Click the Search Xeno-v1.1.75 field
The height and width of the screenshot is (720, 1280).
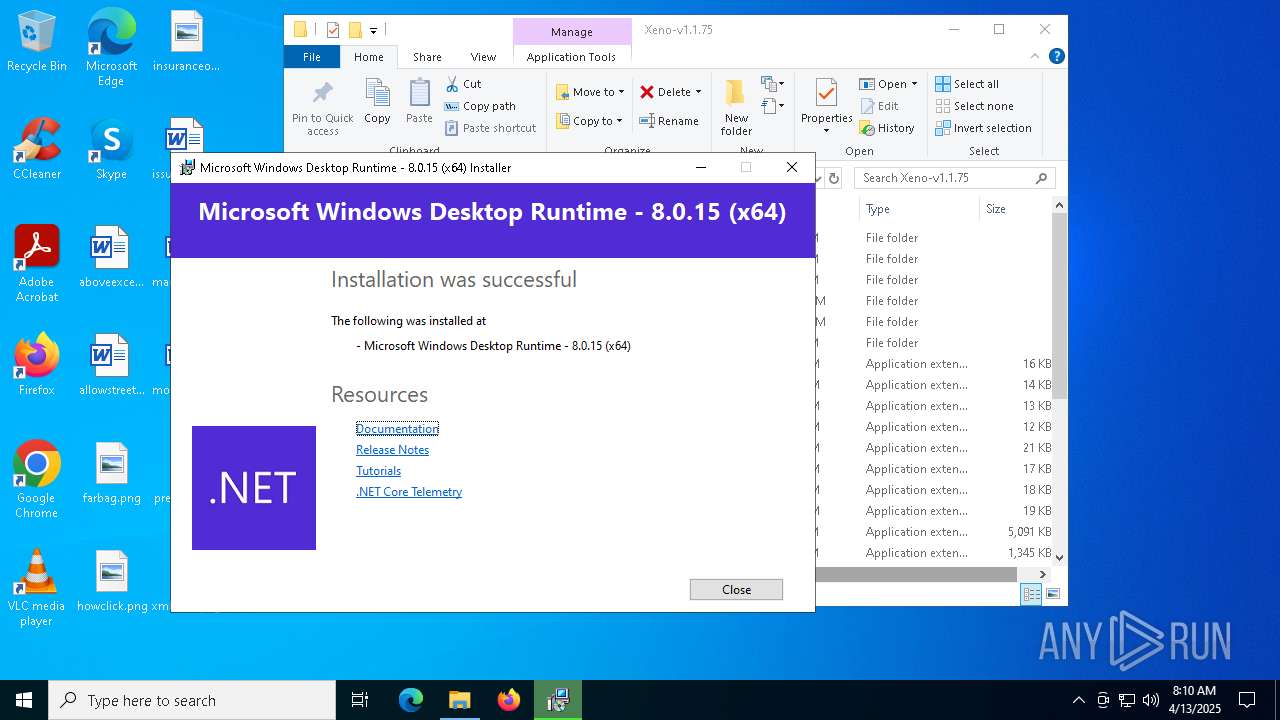[955, 178]
